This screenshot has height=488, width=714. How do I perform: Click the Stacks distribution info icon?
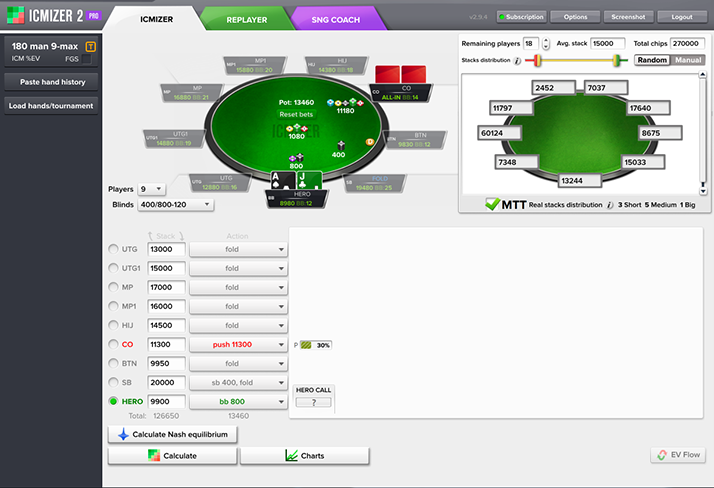[517, 61]
